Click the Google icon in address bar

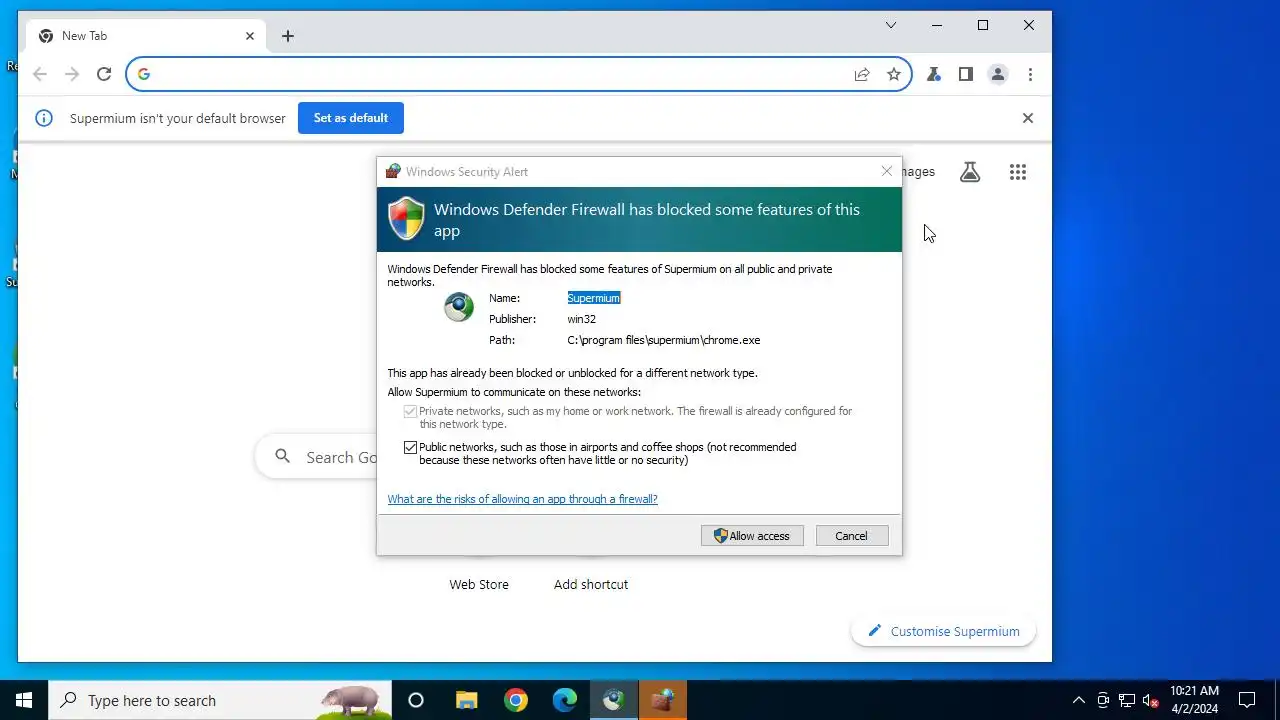click(x=143, y=74)
